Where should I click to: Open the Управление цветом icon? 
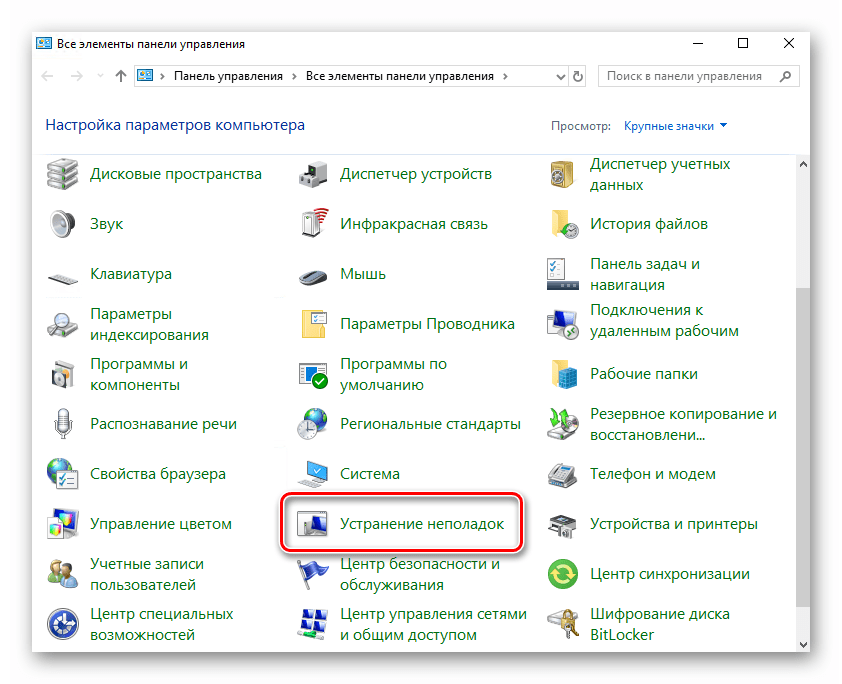pyautogui.click(x=63, y=524)
